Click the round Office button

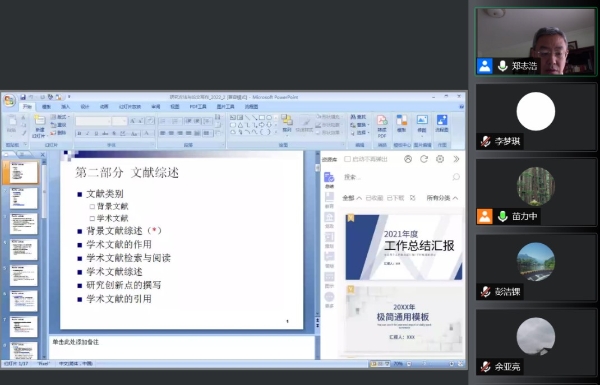[x=10, y=101]
